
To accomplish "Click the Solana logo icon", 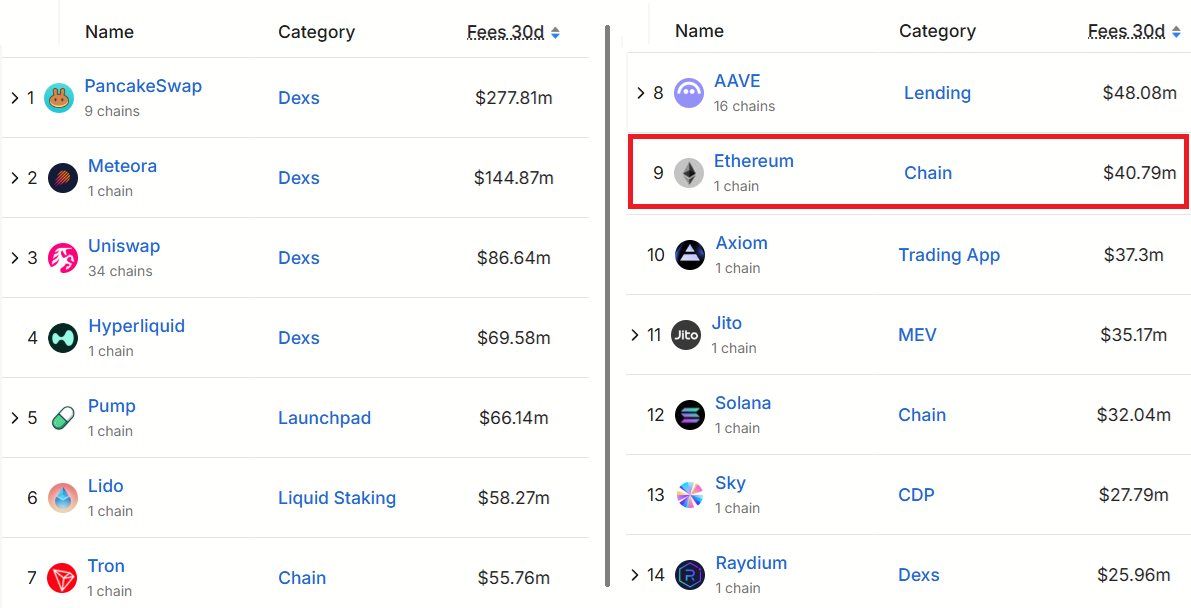I will pos(690,415).
